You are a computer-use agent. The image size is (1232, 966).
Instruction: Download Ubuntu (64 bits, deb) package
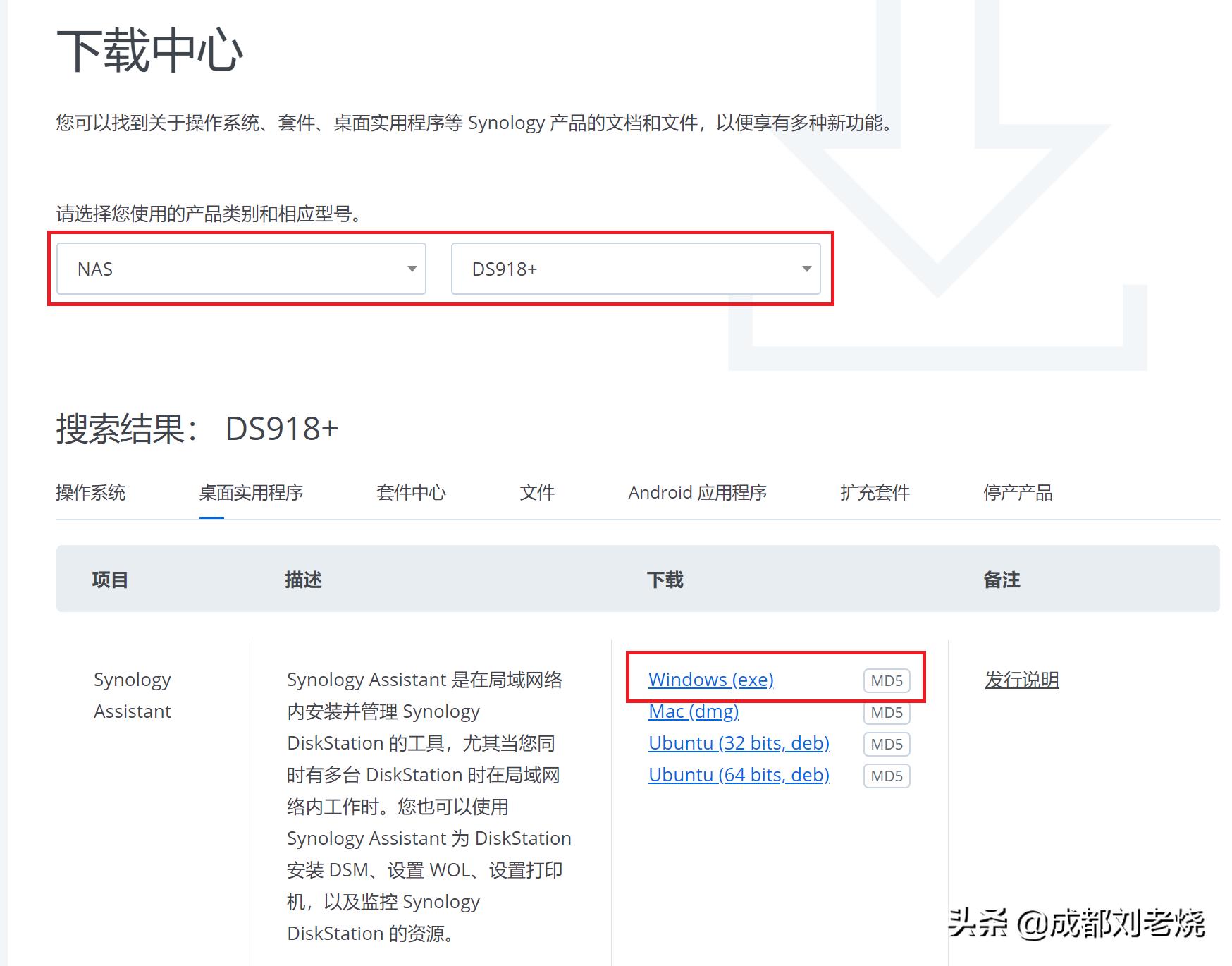click(x=739, y=775)
